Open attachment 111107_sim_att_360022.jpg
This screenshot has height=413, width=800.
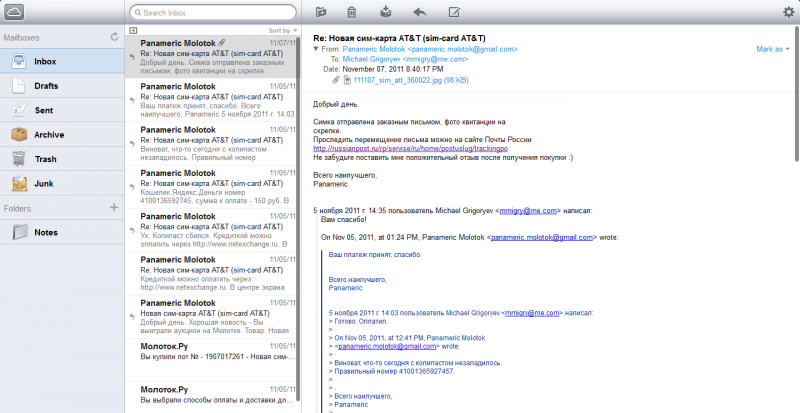411,80
